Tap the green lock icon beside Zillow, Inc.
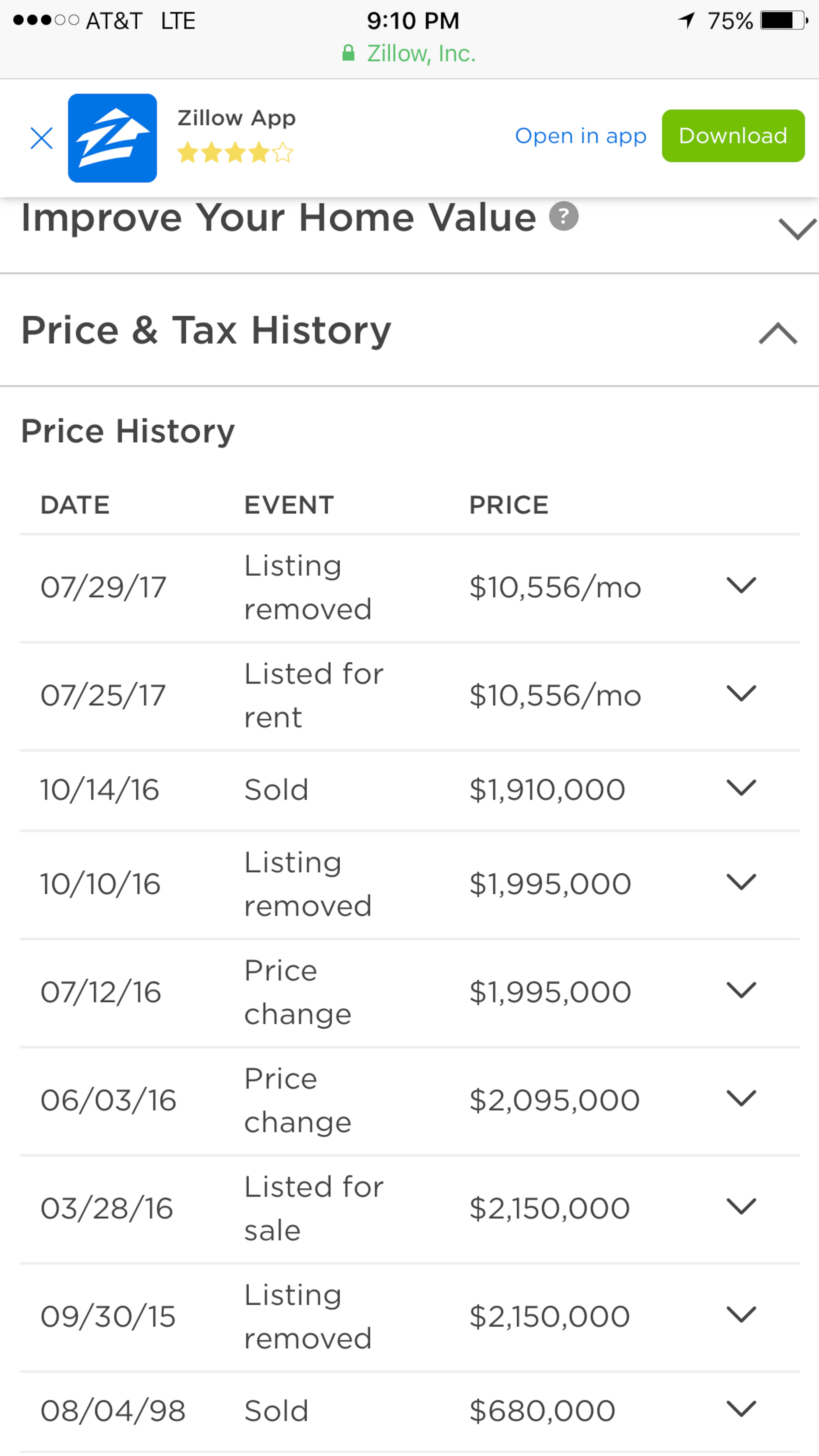This screenshot has width=819, height=1456. click(x=348, y=54)
